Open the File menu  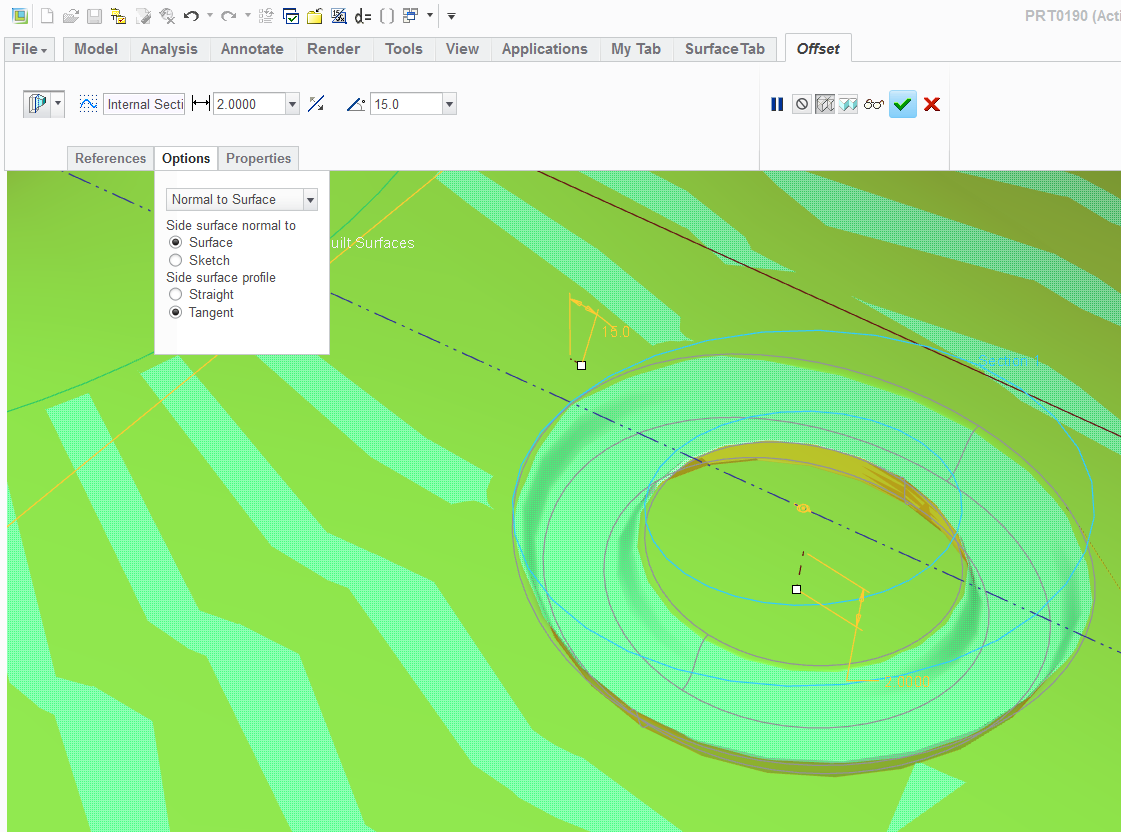[x=29, y=49]
